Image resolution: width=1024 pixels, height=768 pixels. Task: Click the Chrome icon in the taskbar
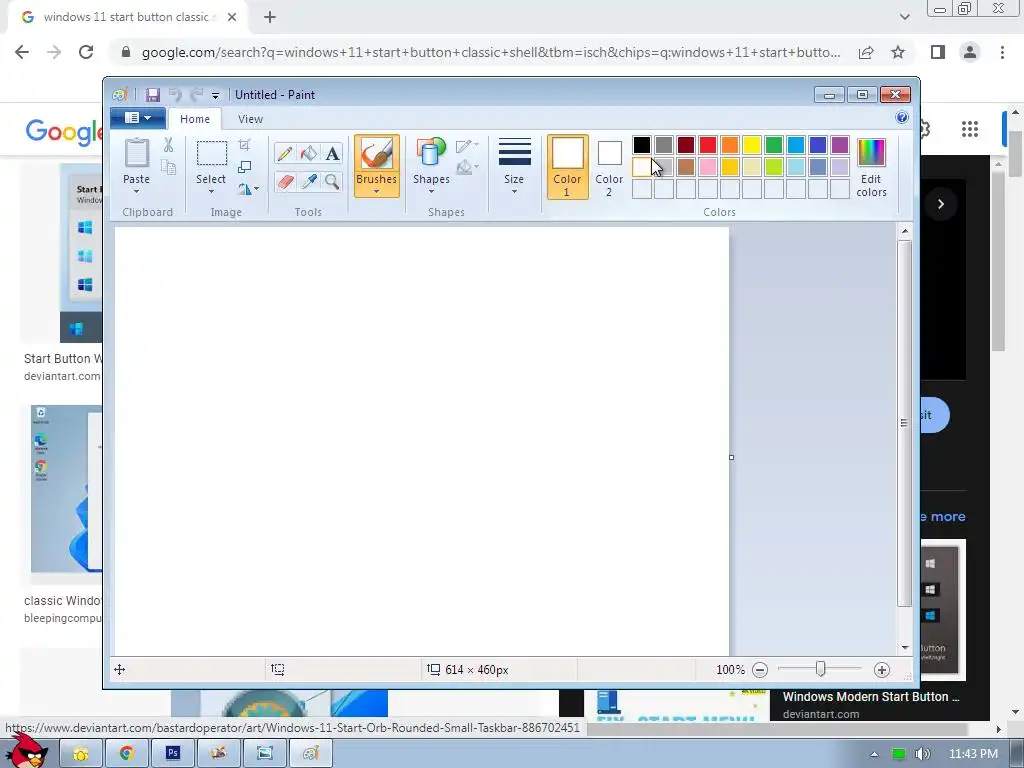[127, 753]
